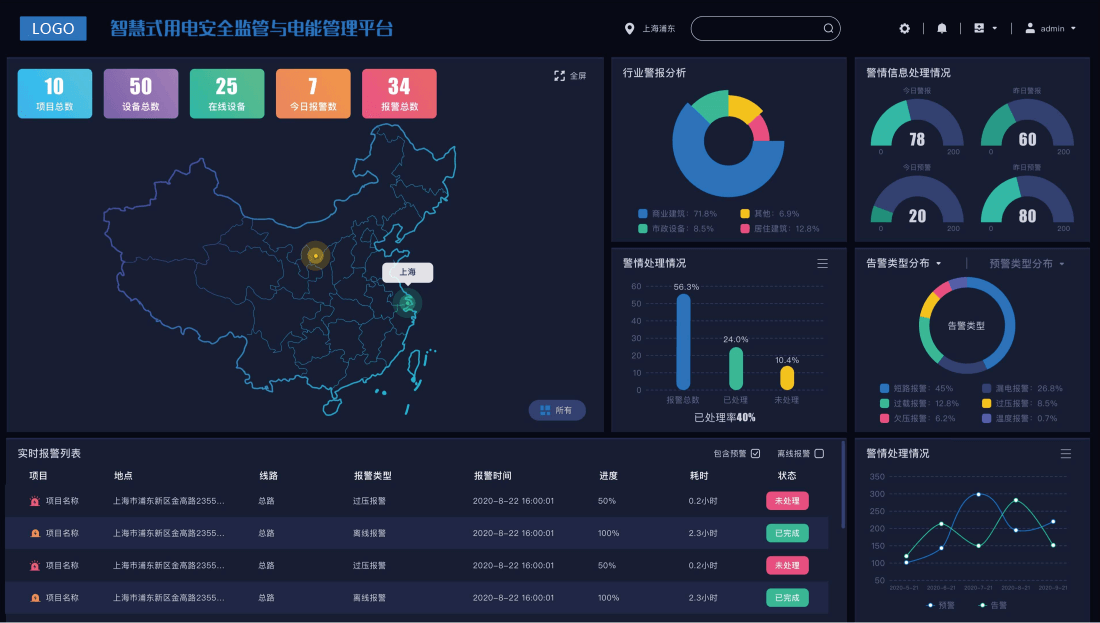Expand the 告警类型分布 dropdown
The image size is (1100, 623).
(x=904, y=264)
